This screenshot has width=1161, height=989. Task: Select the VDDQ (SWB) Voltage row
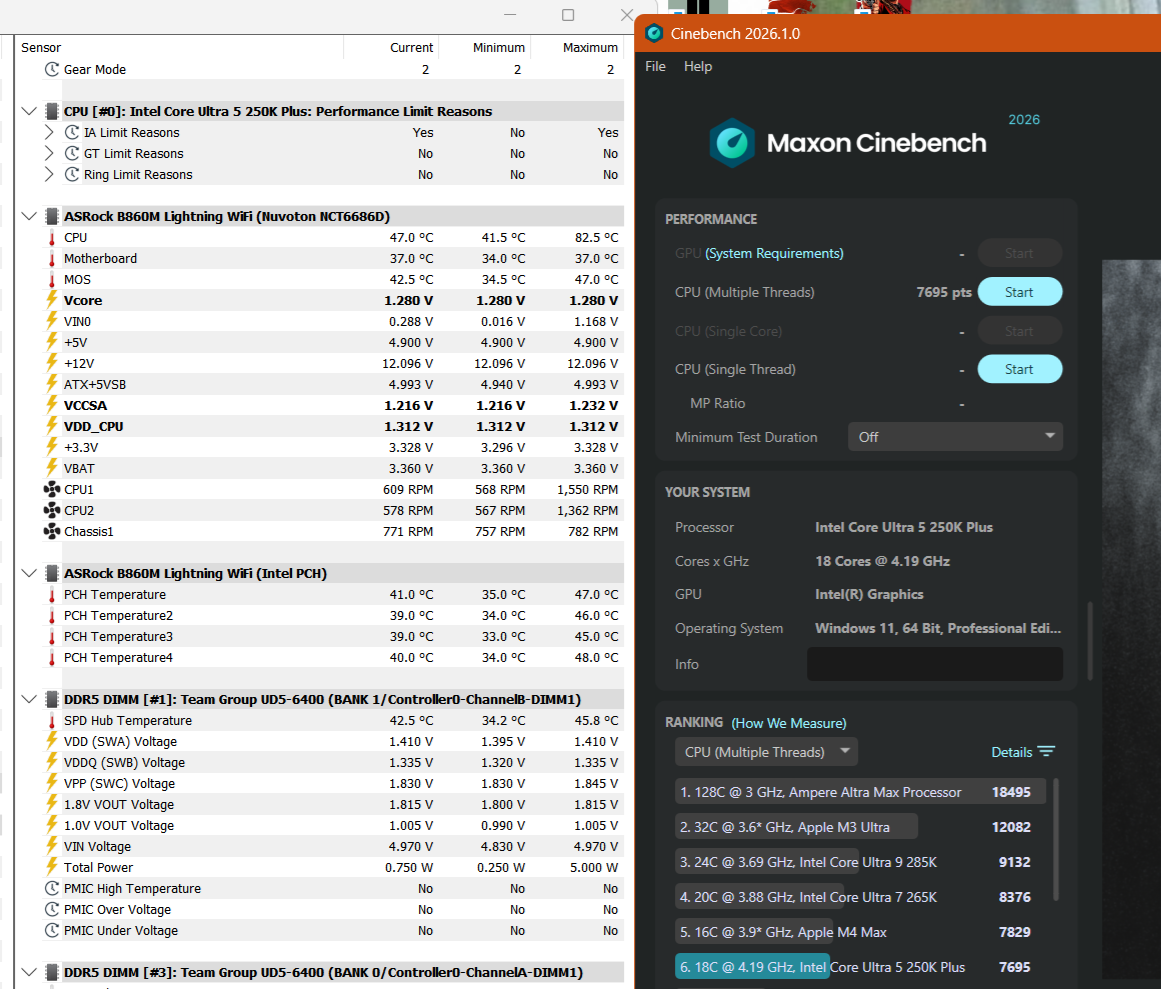(333, 762)
